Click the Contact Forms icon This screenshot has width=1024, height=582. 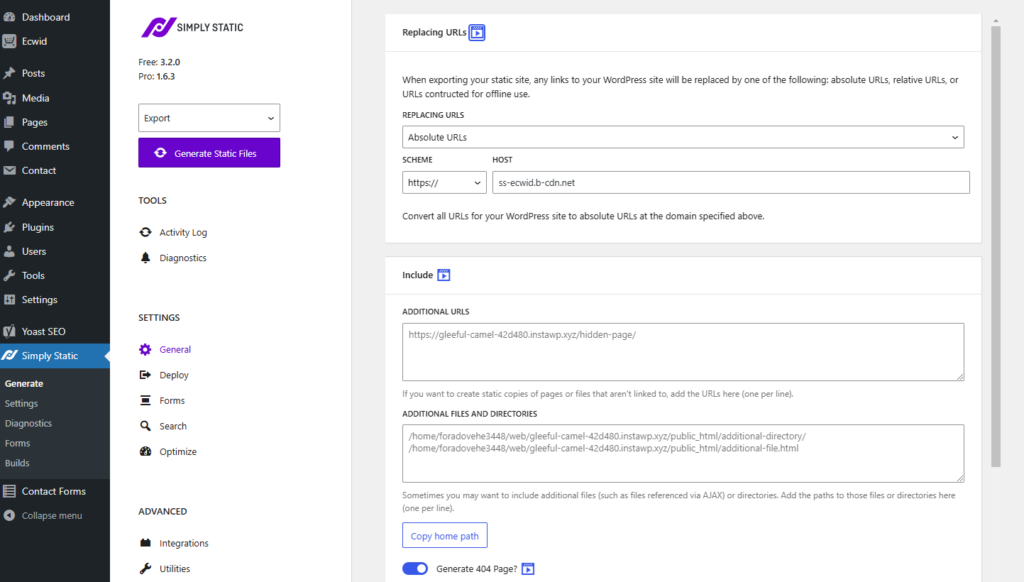[9, 491]
